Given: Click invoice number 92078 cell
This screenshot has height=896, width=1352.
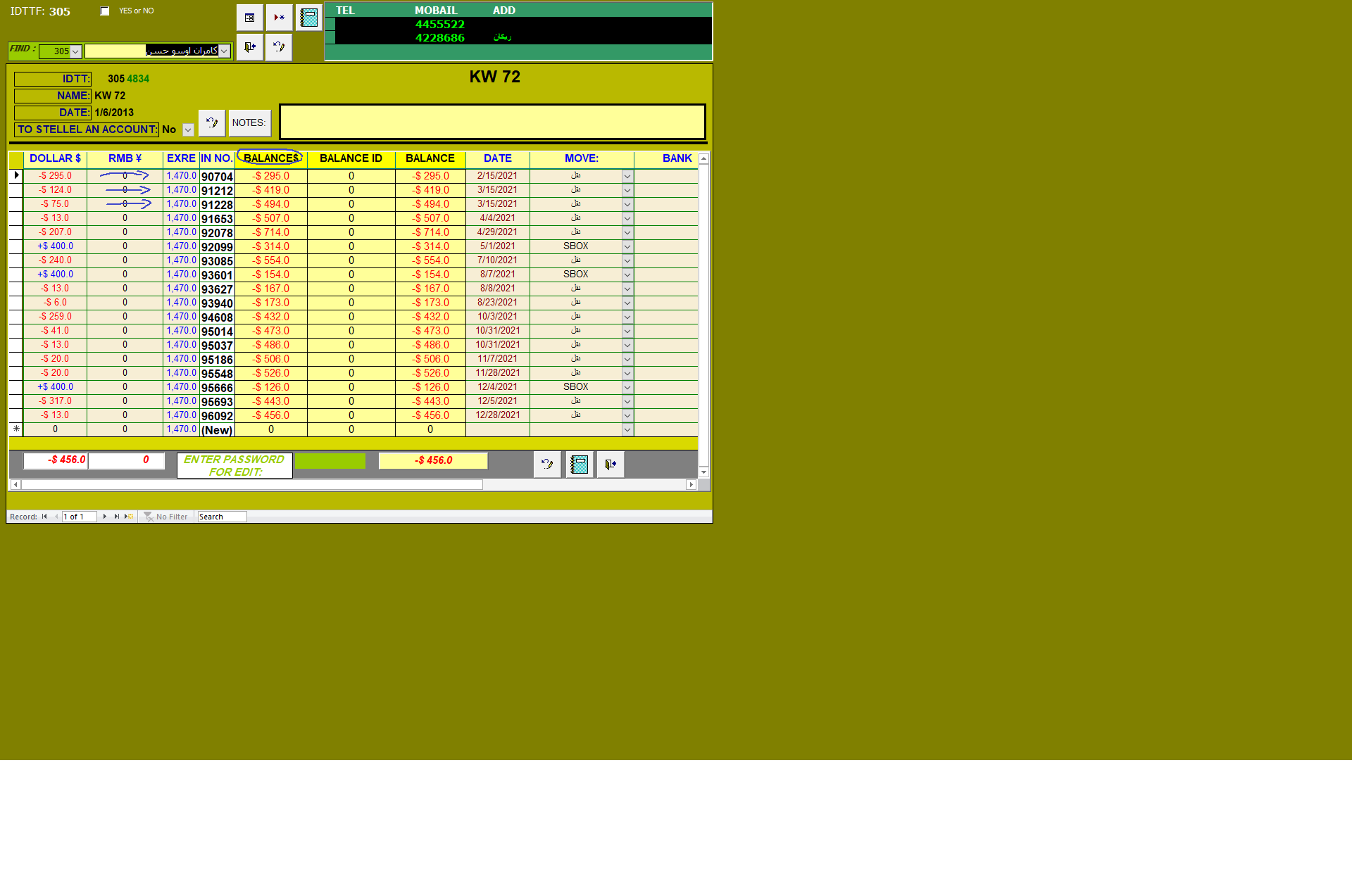Looking at the screenshot, I should [217, 233].
